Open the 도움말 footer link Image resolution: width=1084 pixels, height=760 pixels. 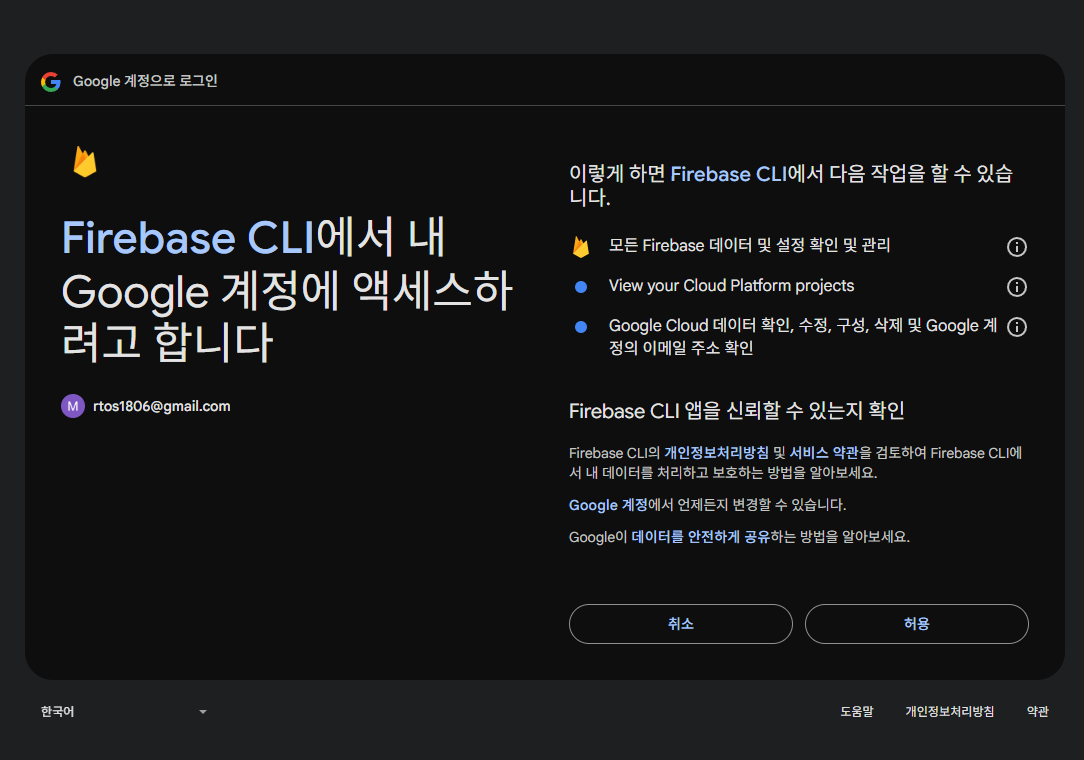coord(857,712)
